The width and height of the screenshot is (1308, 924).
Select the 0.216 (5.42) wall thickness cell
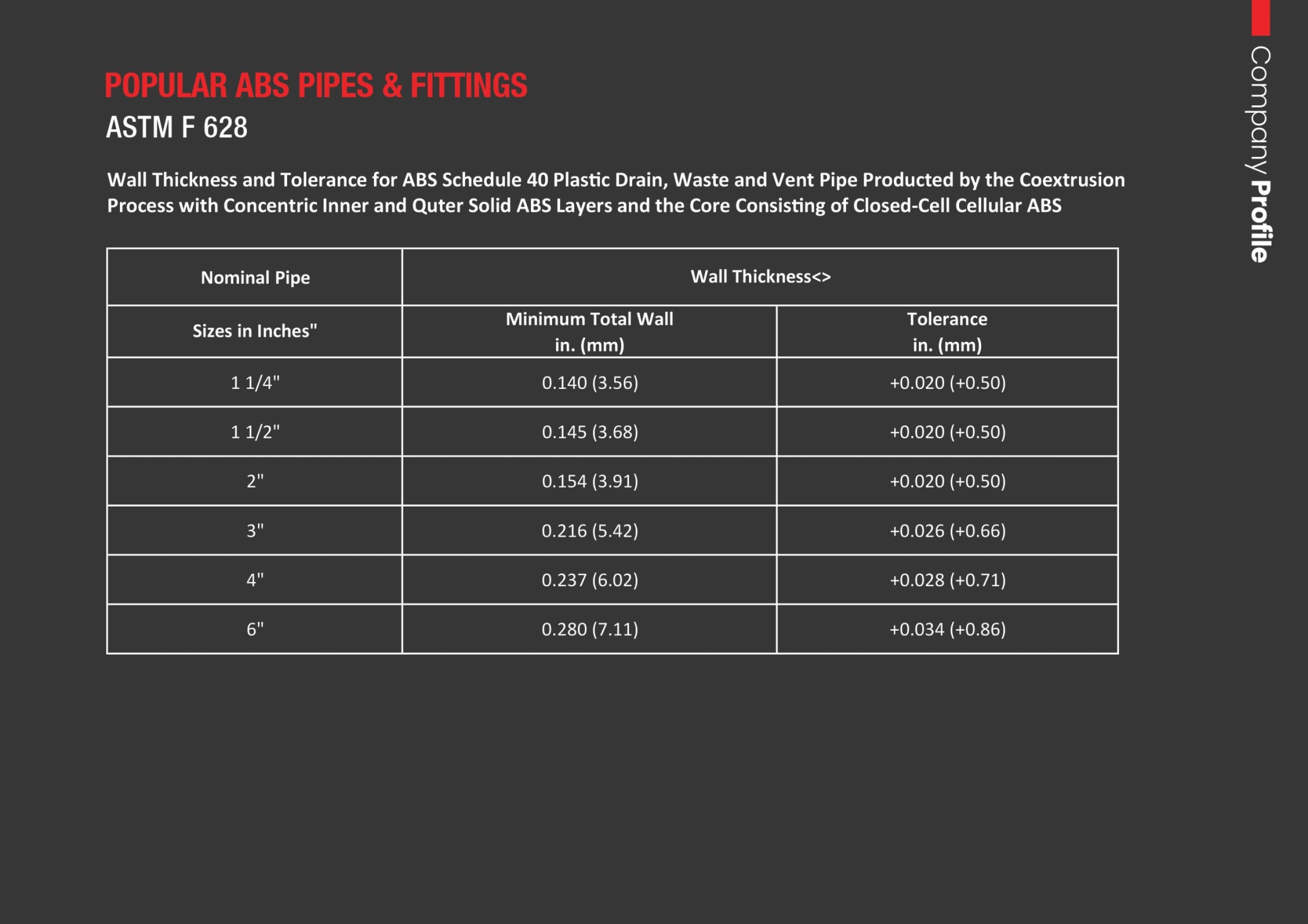pos(590,530)
